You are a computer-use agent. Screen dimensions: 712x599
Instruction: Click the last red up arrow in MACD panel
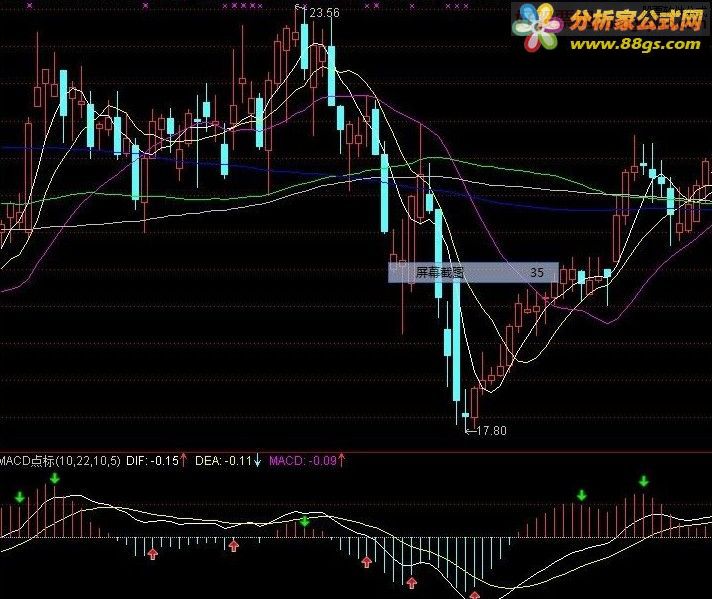[x=475, y=594]
